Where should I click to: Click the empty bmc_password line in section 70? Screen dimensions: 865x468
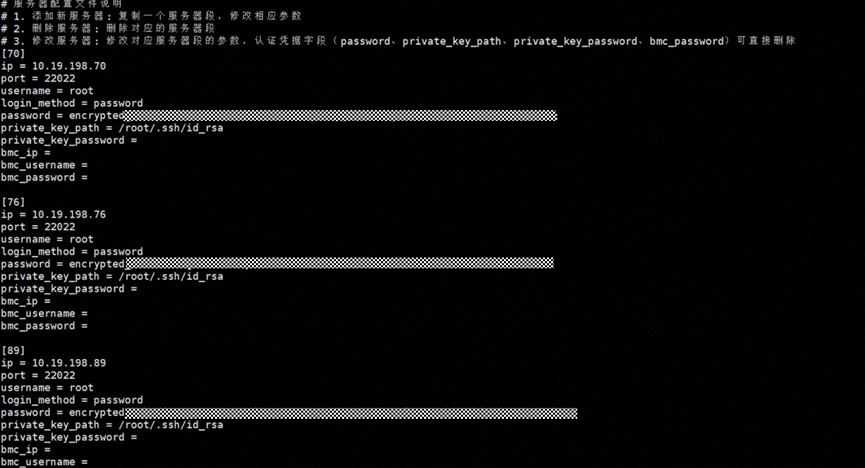click(44, 178)
